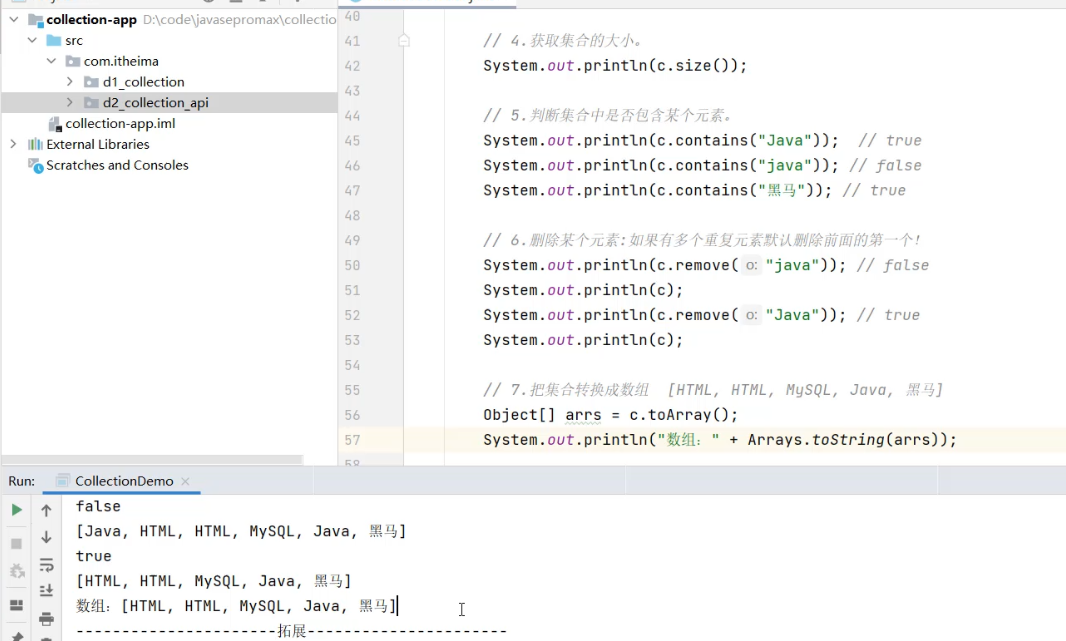The height and width of the screenshot is (641, 1066).
Task: Select the CollectionDemo run tab
Action: 121,481
